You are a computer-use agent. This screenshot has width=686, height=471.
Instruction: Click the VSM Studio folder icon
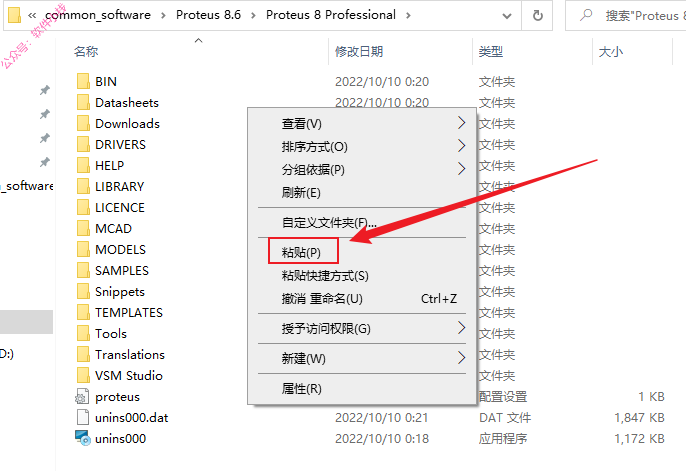tap(83, 375)
